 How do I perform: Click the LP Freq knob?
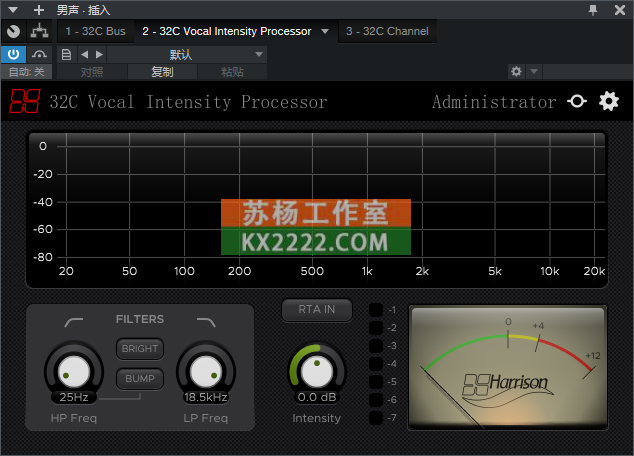pyautogui.click(x=206, y=372)
